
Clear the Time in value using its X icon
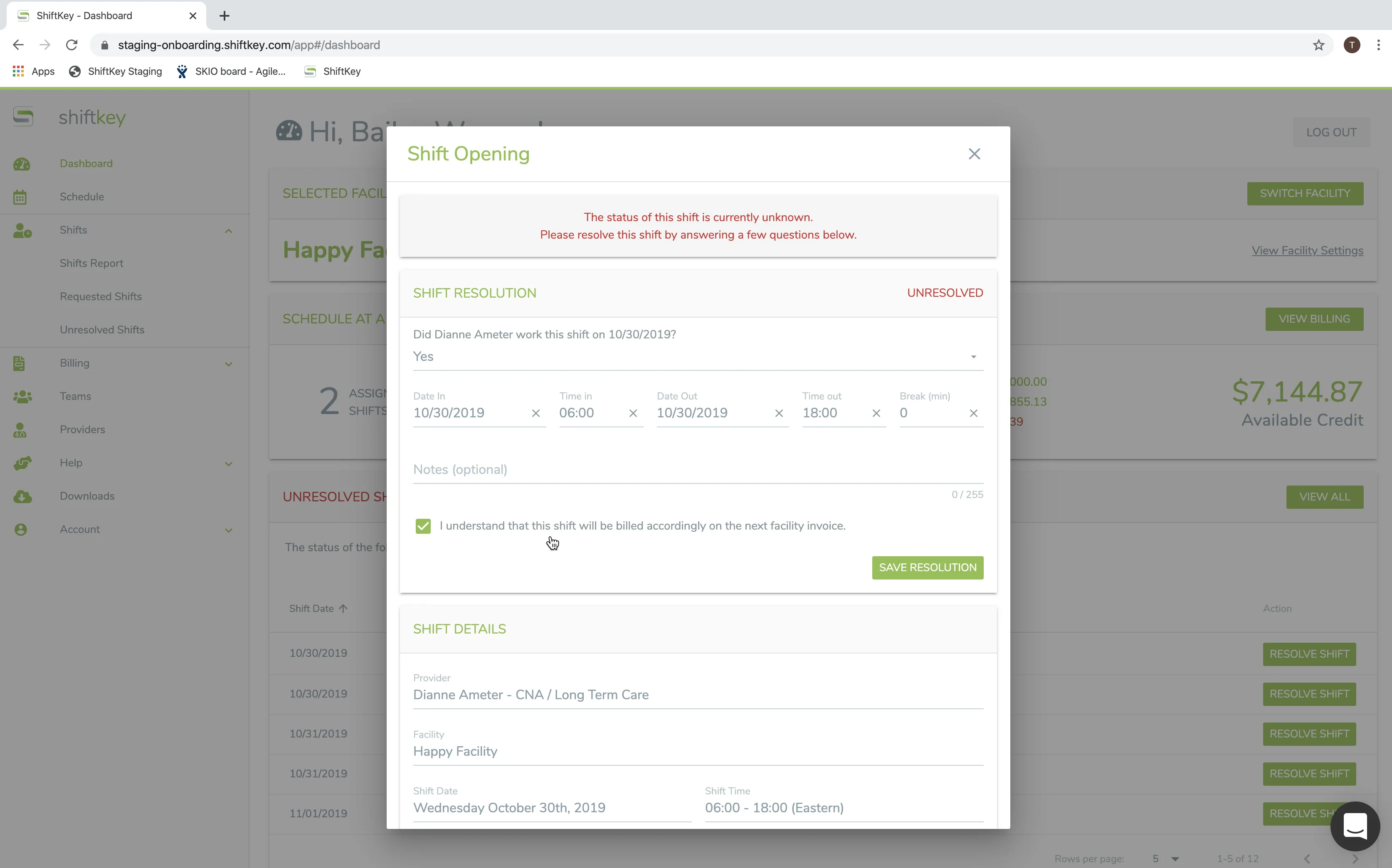click(632, 413)
